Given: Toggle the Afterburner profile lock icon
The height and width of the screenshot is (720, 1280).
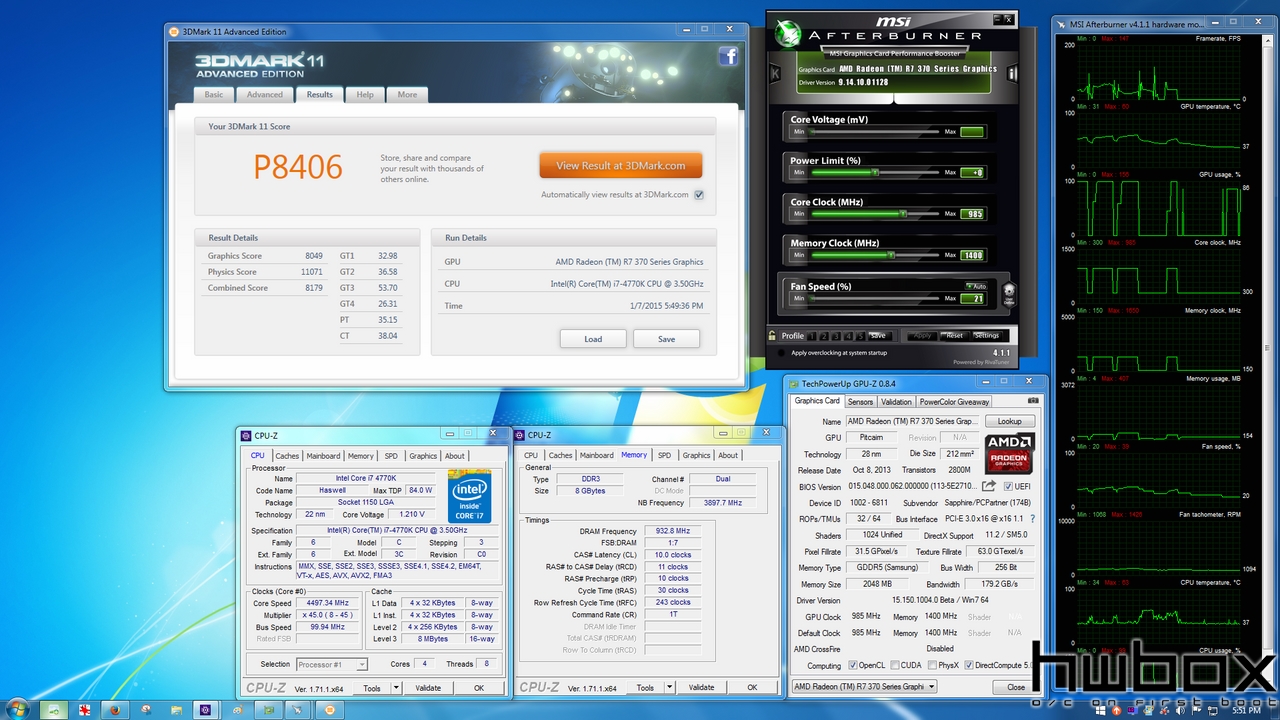Looking at the screenshot, I should coord(773,335).
